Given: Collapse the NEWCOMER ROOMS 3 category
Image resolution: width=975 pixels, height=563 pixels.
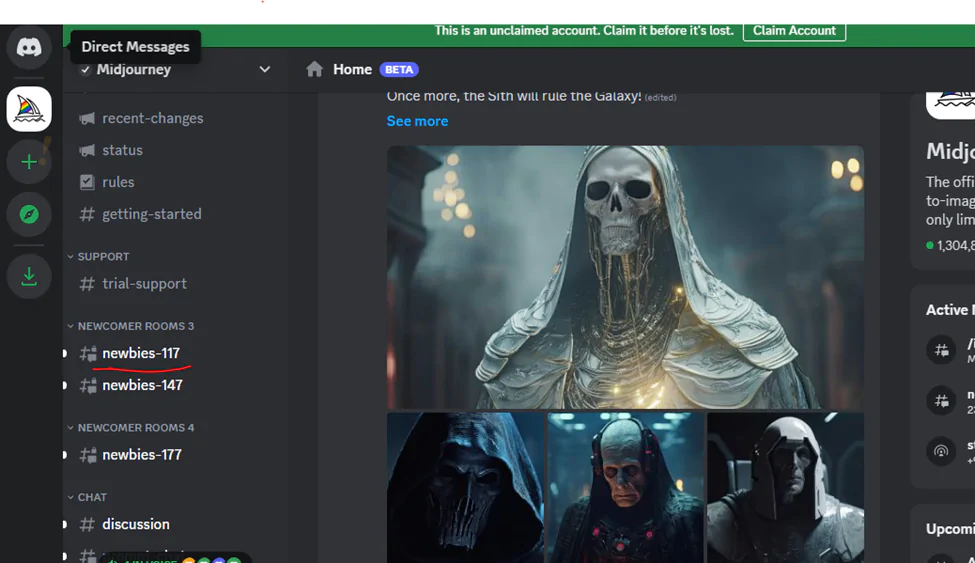Looking at the screenshot, I should click(135, 326).
